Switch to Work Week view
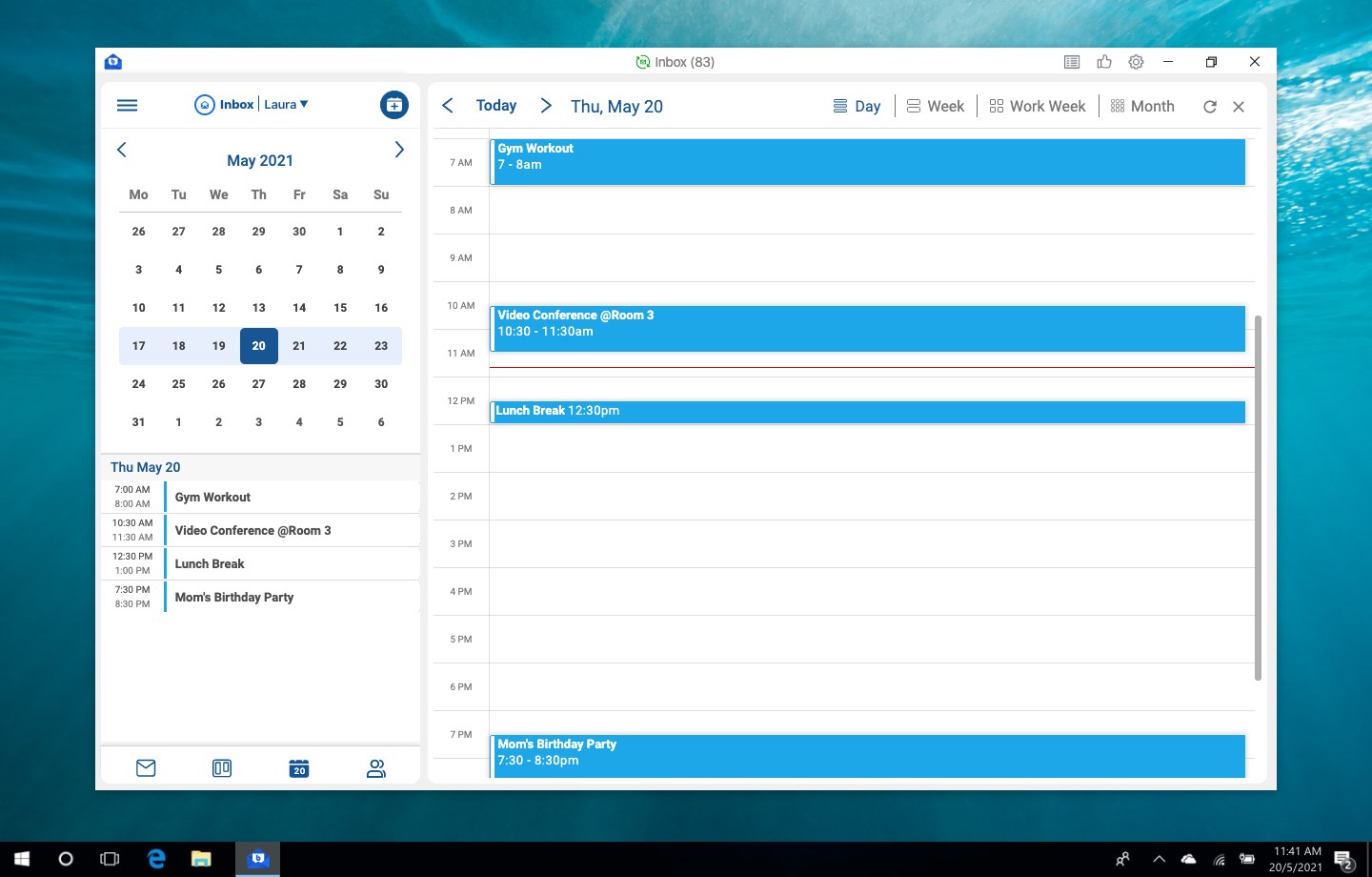This screenshot has height=877, width=1372. click(1038, 106)
